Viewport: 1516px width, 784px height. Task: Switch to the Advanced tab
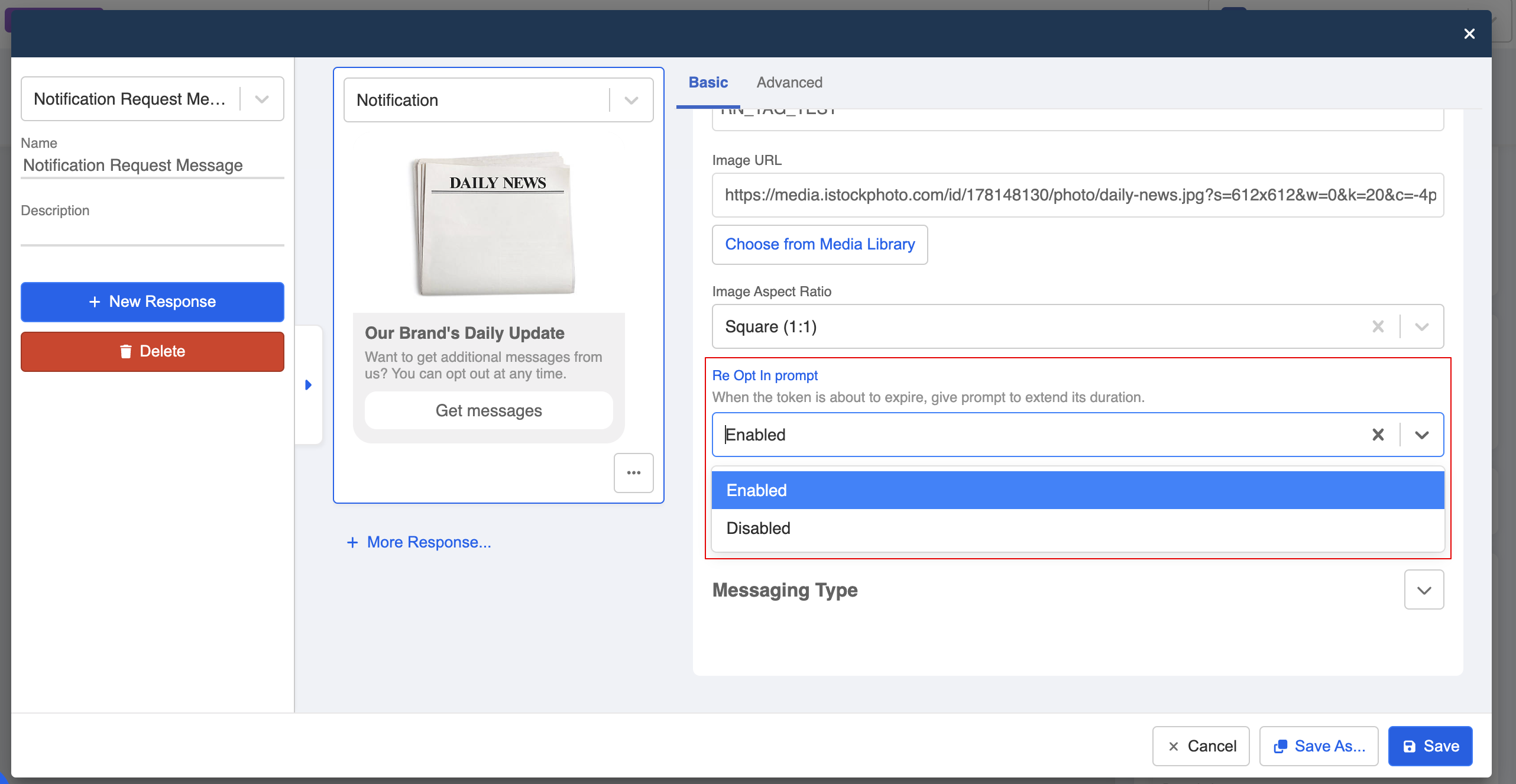tap(789, 82)
